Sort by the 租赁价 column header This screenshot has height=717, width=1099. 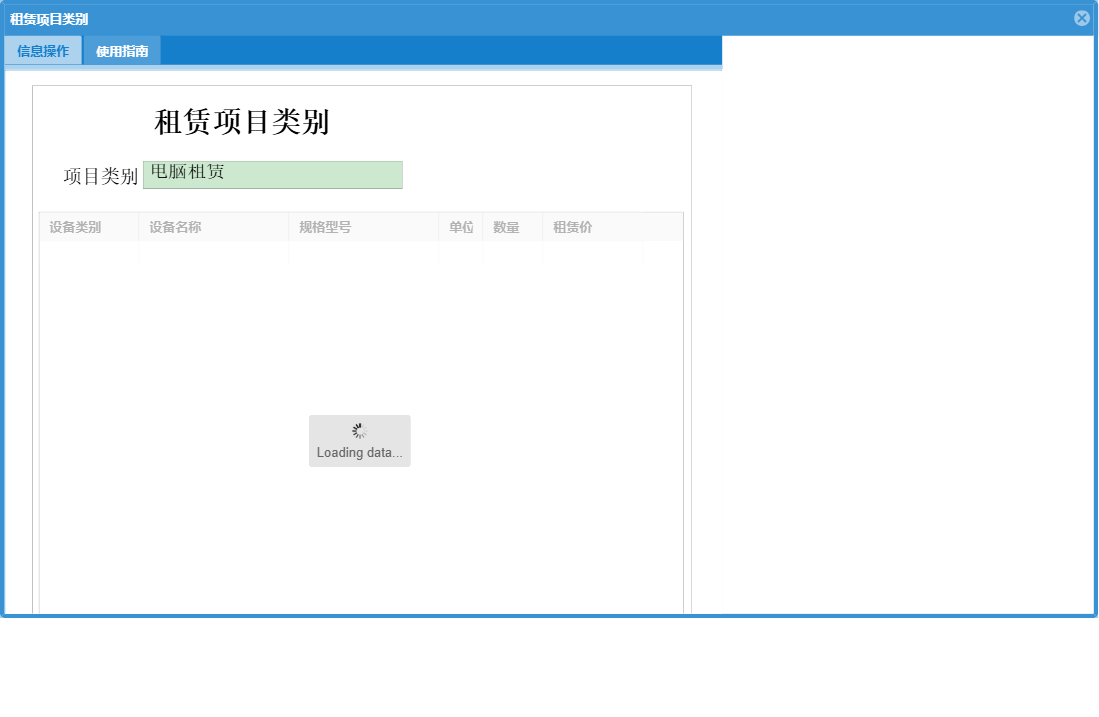(573, 227)
